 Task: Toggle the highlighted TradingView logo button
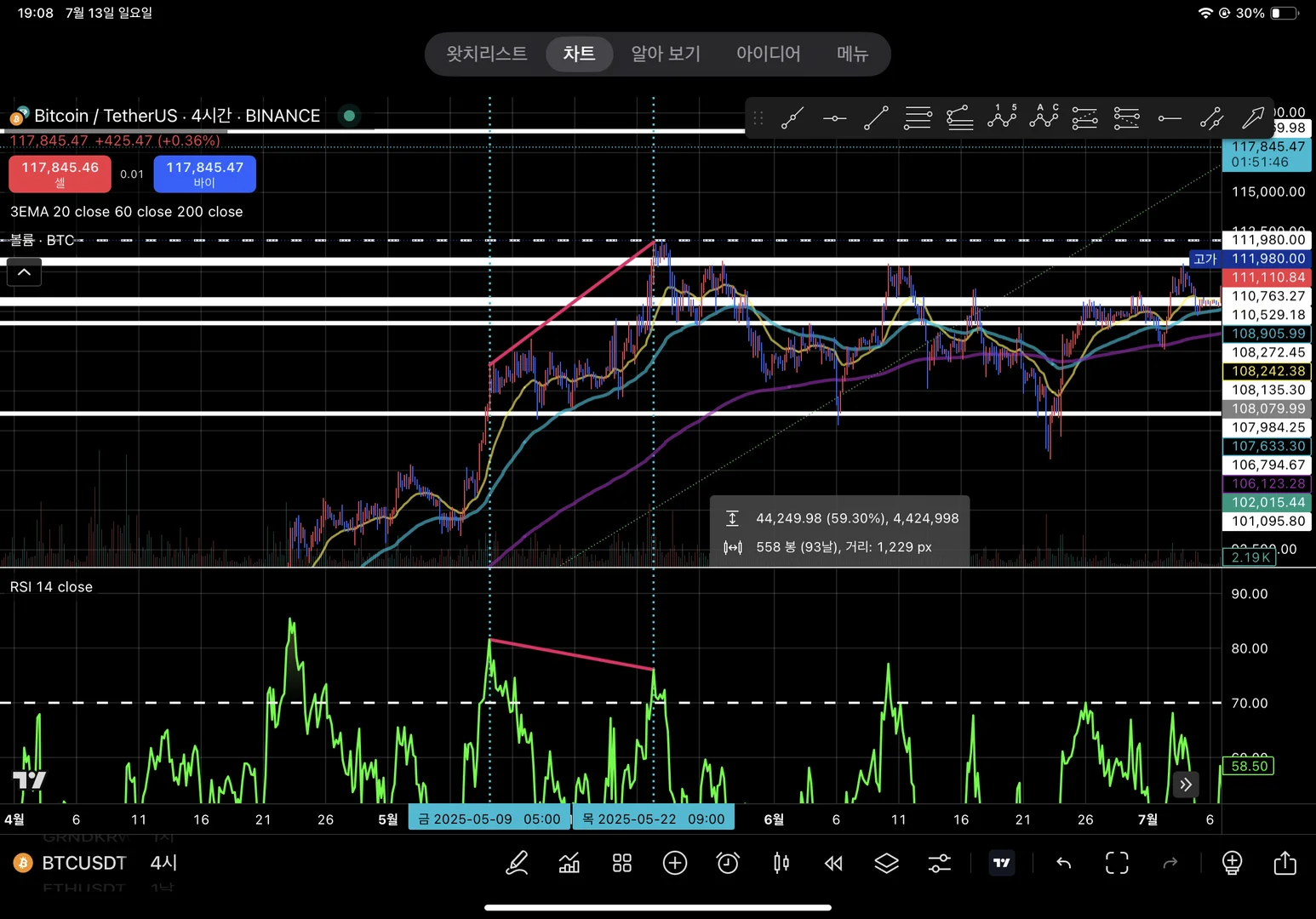point(1002,863)
